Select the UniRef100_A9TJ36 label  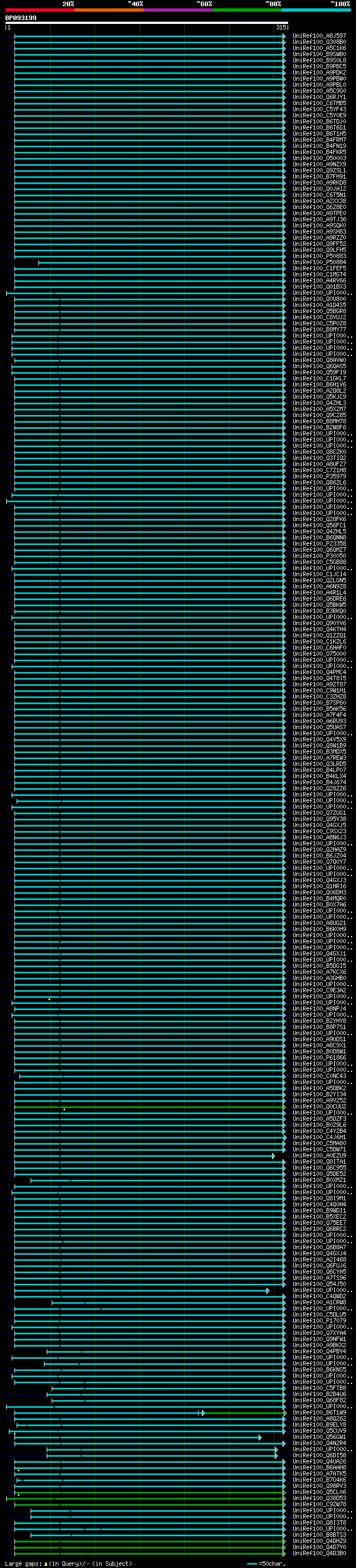(x=319, y=220)
